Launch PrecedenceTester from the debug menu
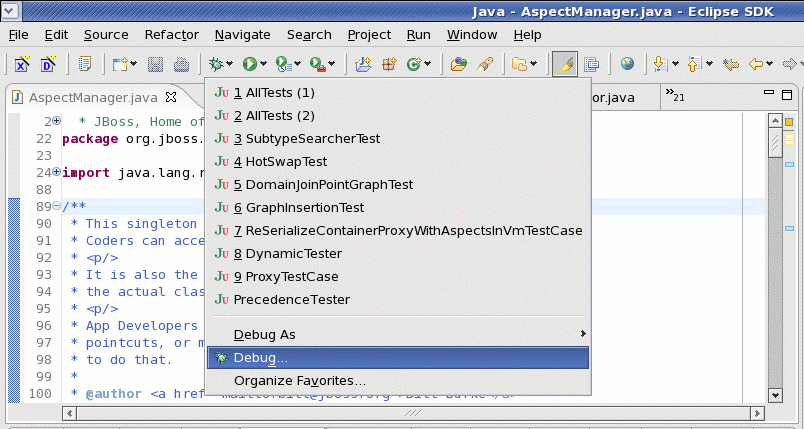 coord(398,300)
